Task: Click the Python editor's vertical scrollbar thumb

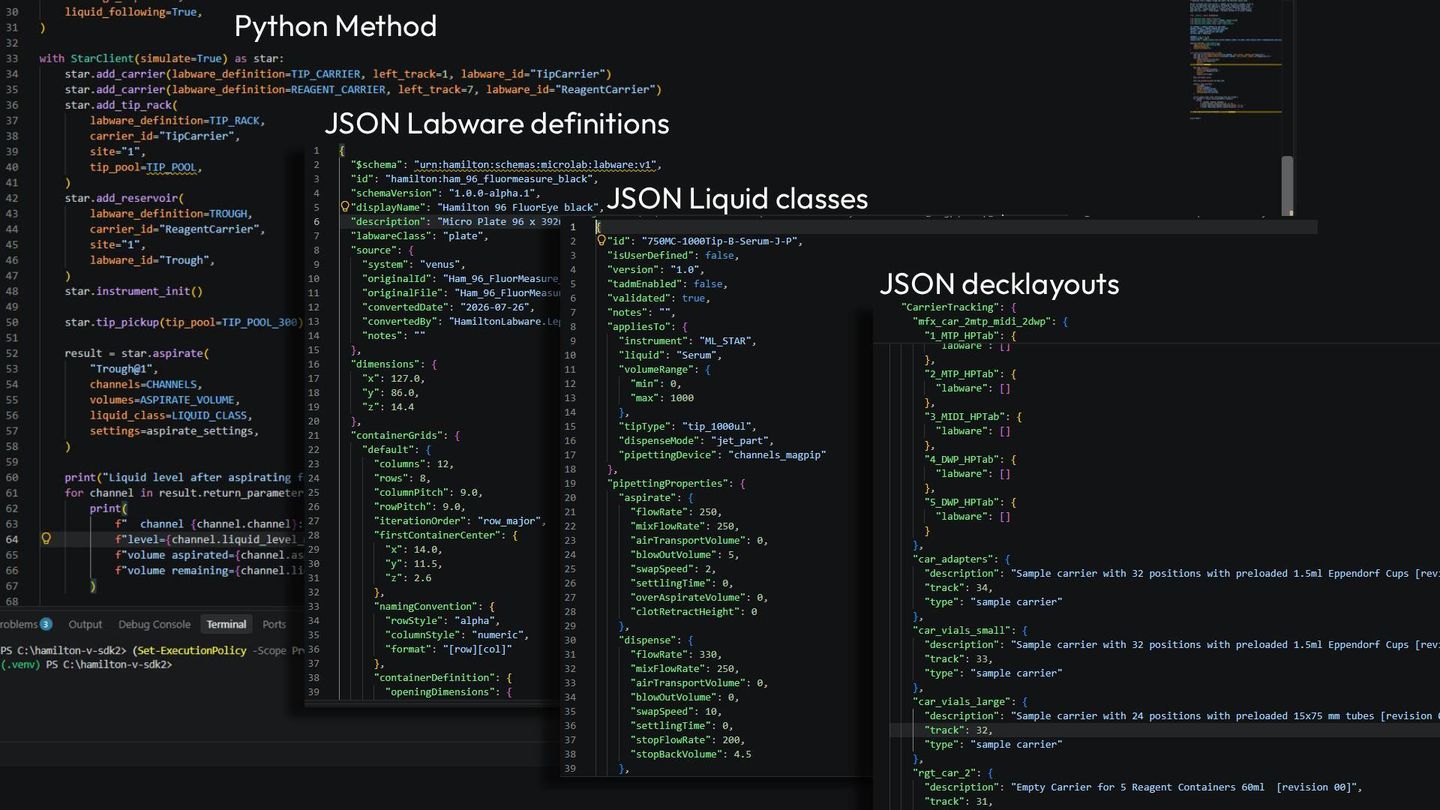Action: (1287, 185)
